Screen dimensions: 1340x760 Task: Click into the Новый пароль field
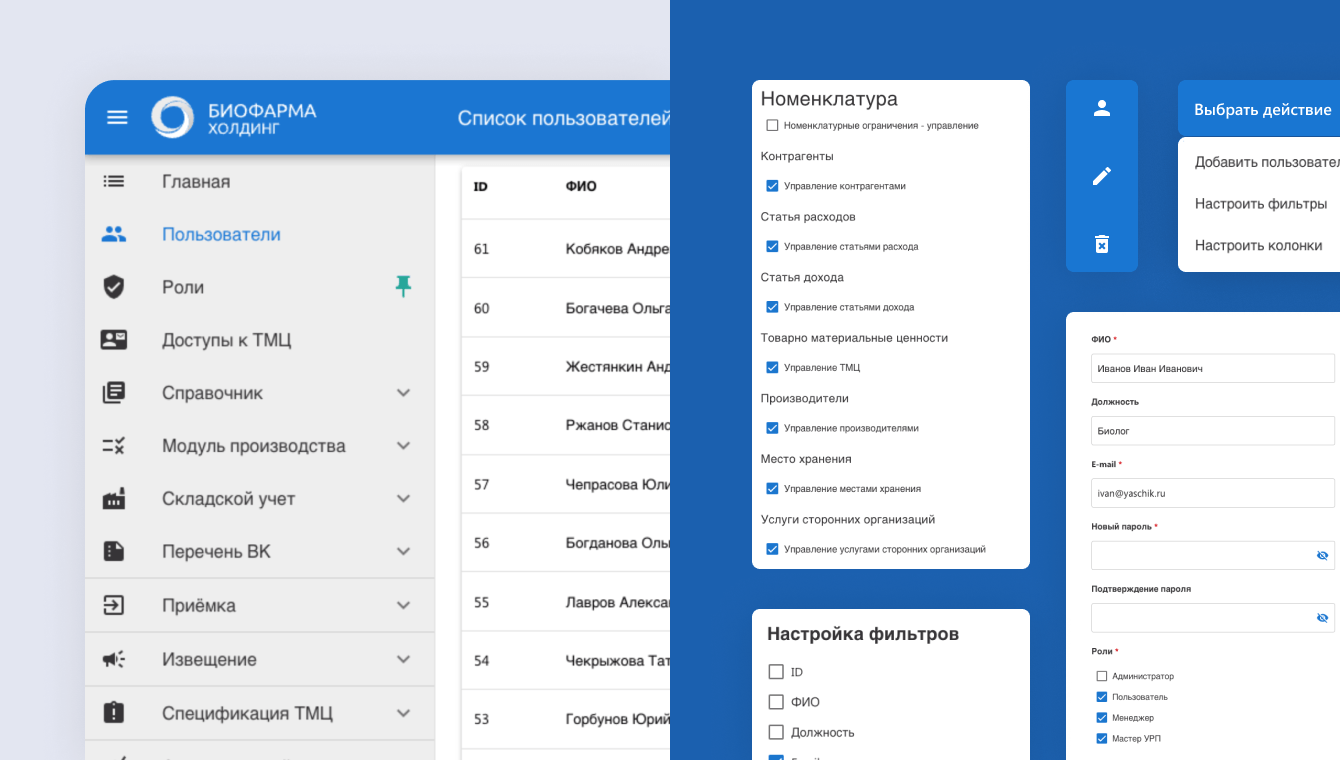click(x=1213, y=555)
